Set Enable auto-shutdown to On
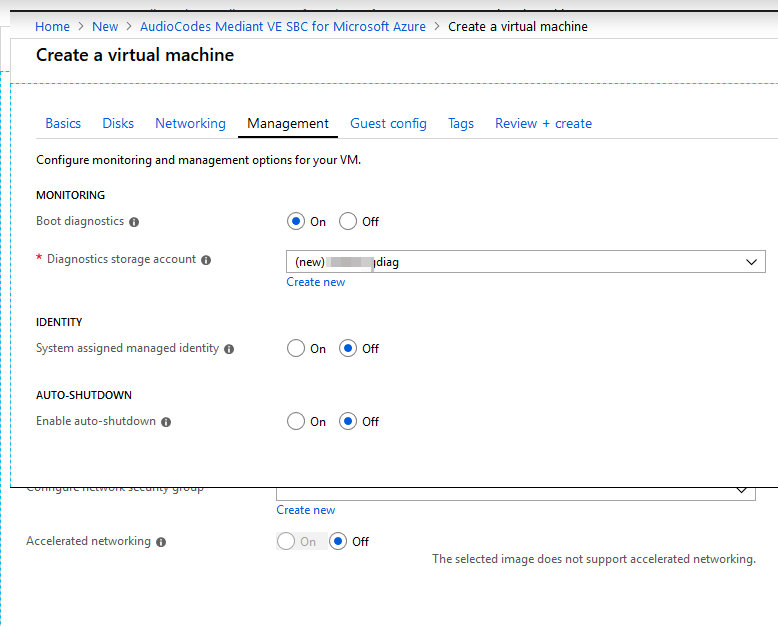Screen dimensions: 778x626 [296, 422]
